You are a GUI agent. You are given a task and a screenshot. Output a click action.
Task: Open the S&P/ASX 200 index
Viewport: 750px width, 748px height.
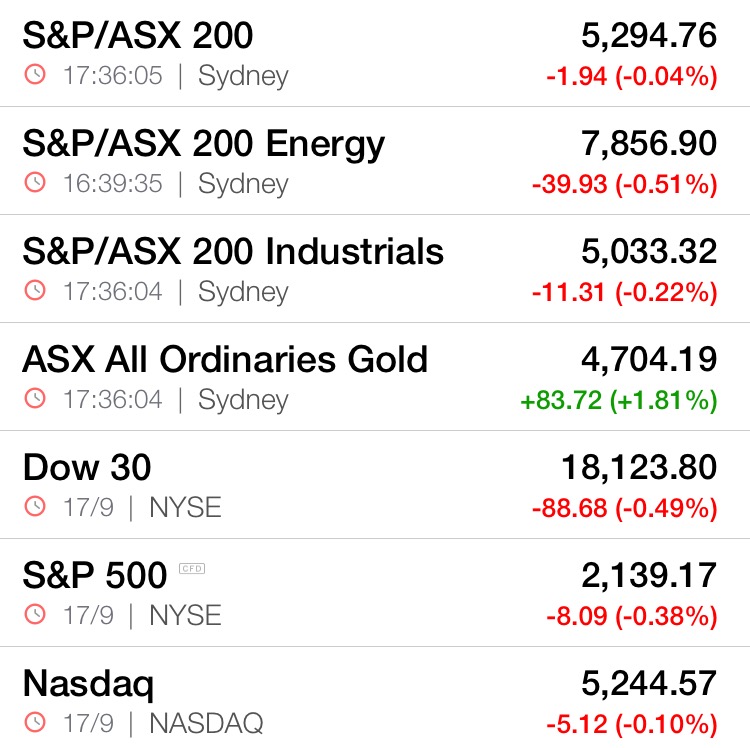coord(138,36)
